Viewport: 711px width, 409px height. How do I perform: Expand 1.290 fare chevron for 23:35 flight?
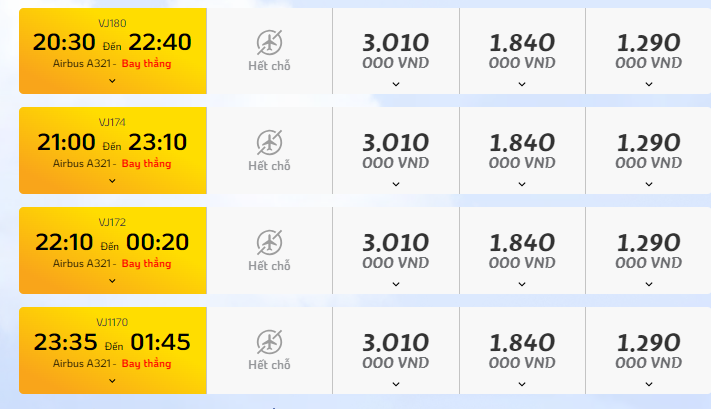click(x=649, y=384)
